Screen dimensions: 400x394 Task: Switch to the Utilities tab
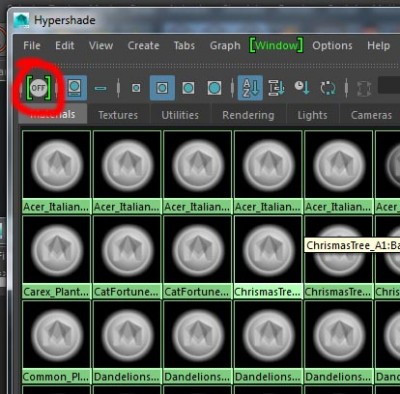click(x=180, y=115)
